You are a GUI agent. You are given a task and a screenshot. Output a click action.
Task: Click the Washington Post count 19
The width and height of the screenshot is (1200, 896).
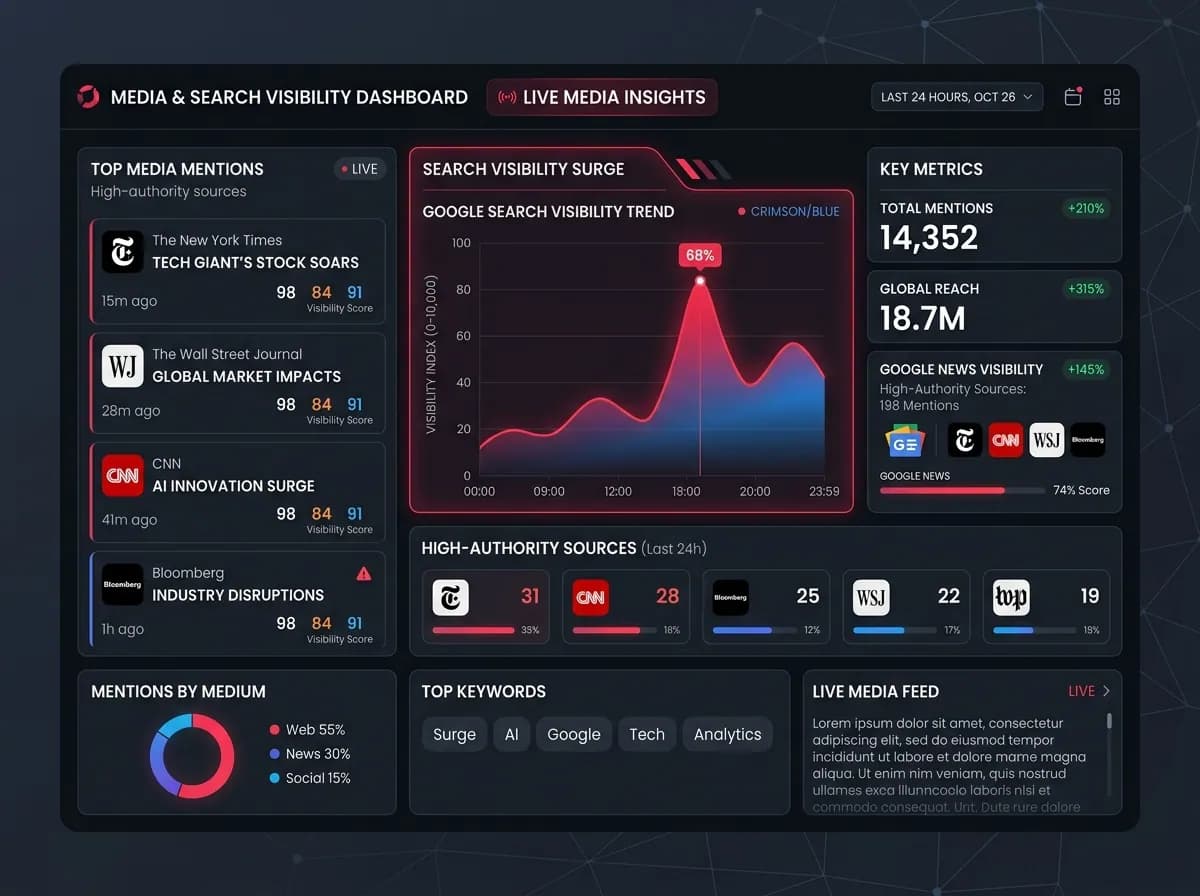1090,596
